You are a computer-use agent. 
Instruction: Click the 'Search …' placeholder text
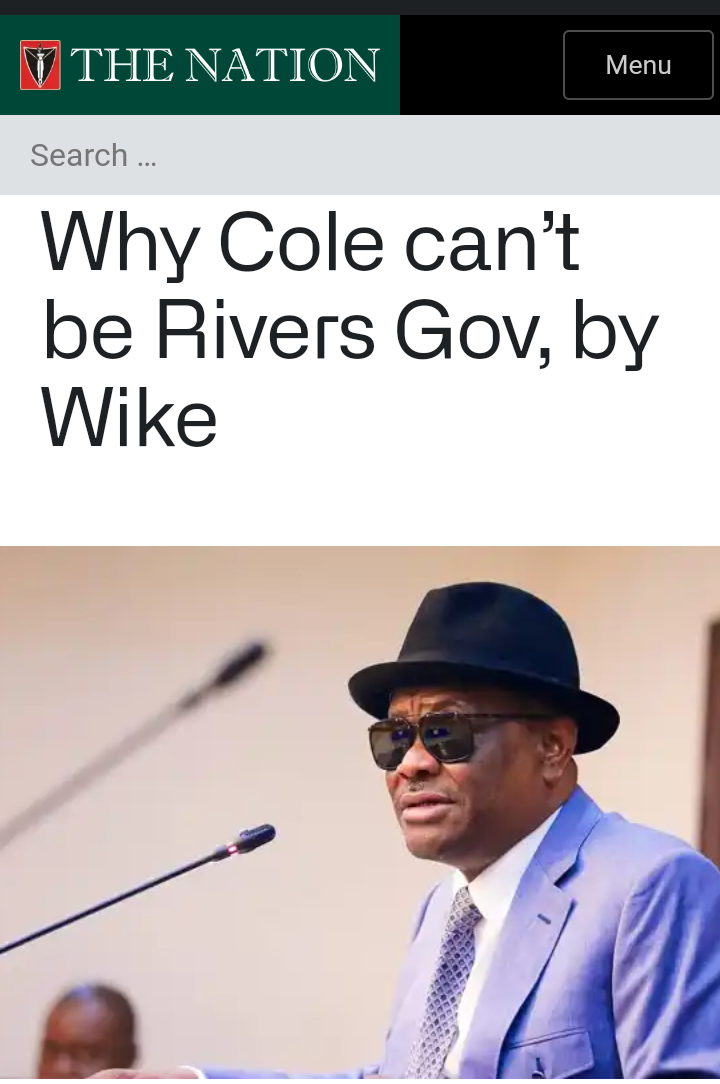pos(93,155)
